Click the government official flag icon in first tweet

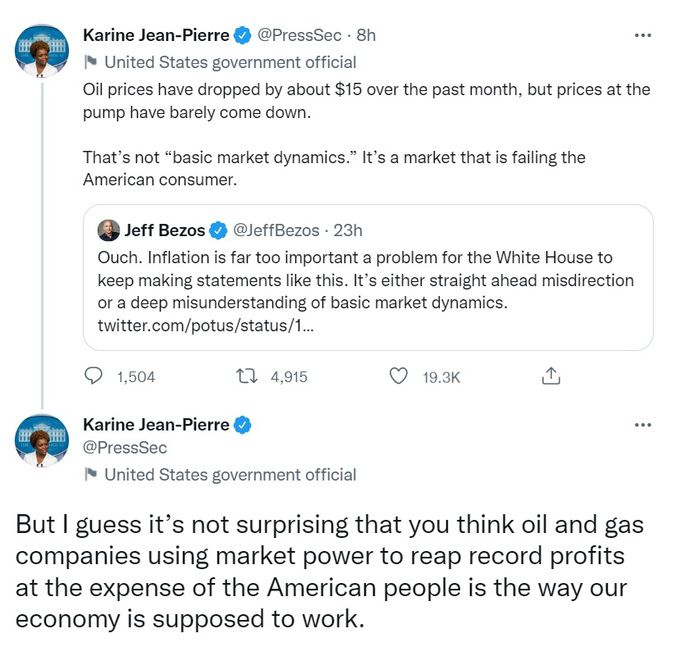pyautogui.click(x=91, y=62)
